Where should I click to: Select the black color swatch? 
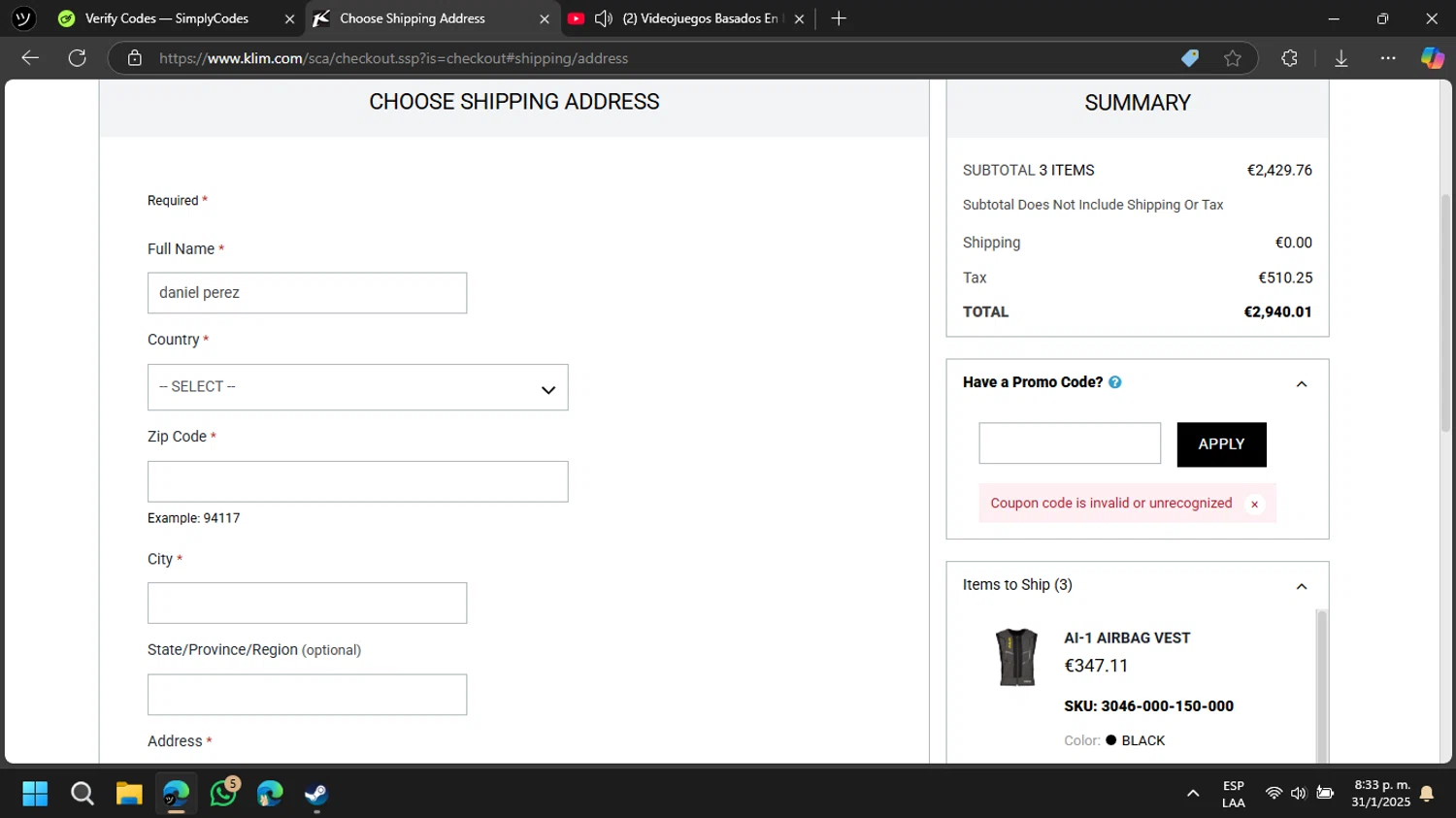pyautogui.click(x=1111, y=739)
